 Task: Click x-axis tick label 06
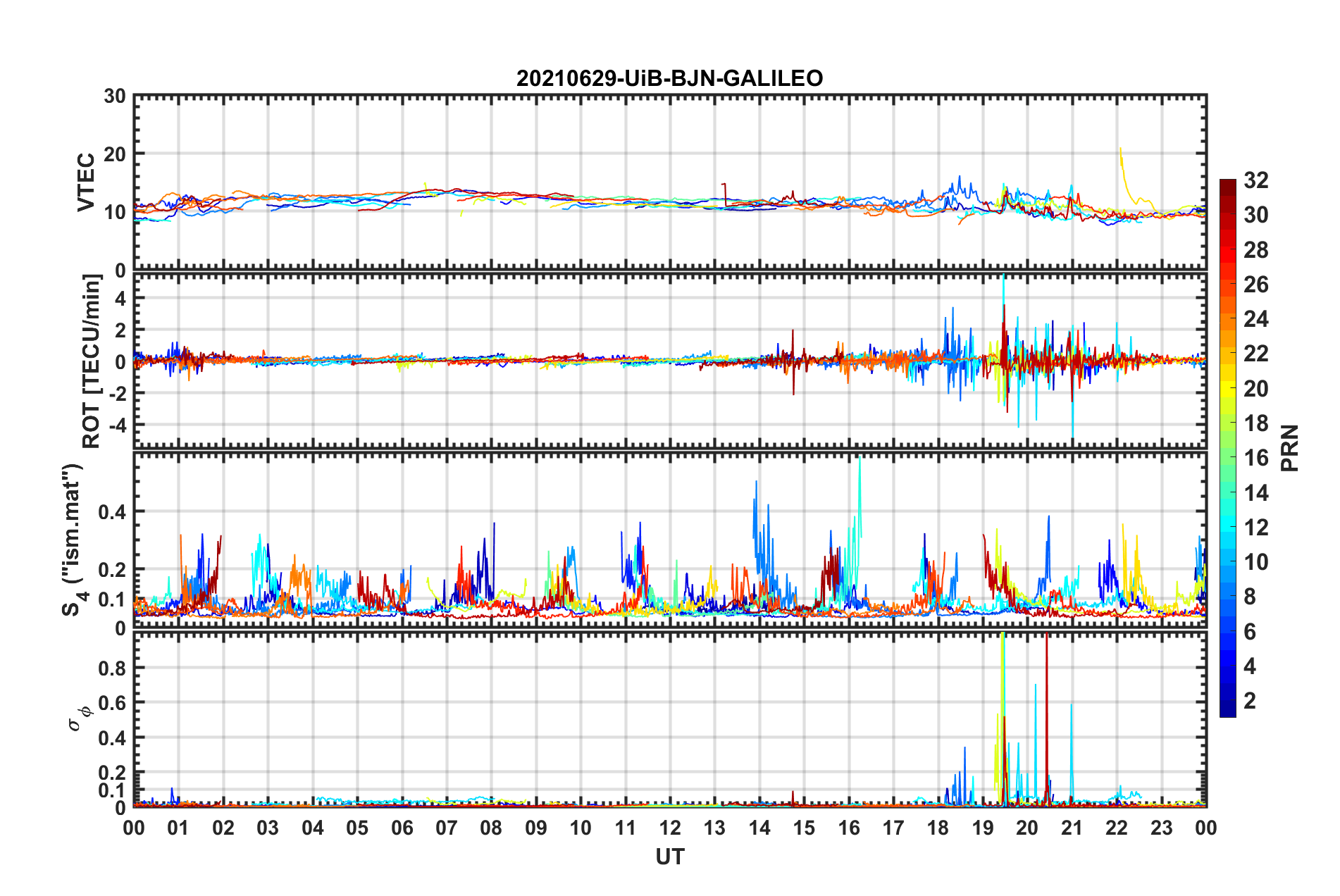(402, 828)
